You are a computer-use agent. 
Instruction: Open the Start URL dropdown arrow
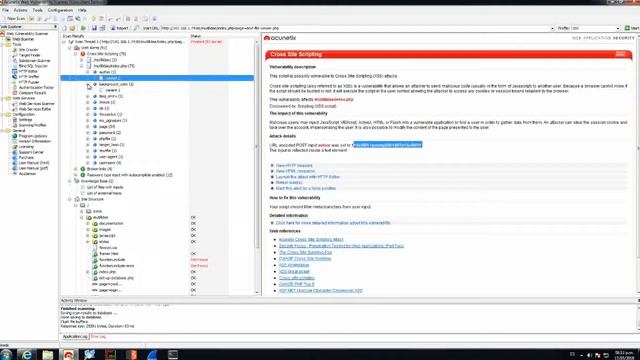coord(552,28)
